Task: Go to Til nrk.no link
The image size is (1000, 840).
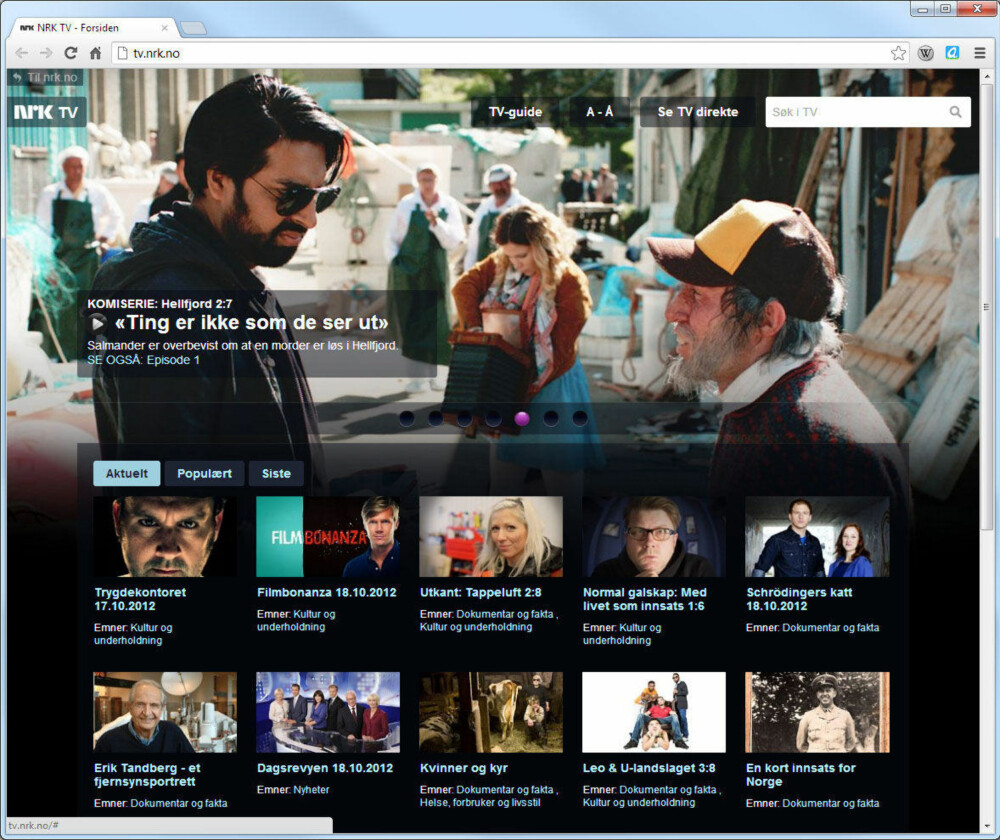Action: (x=45, y=77)
